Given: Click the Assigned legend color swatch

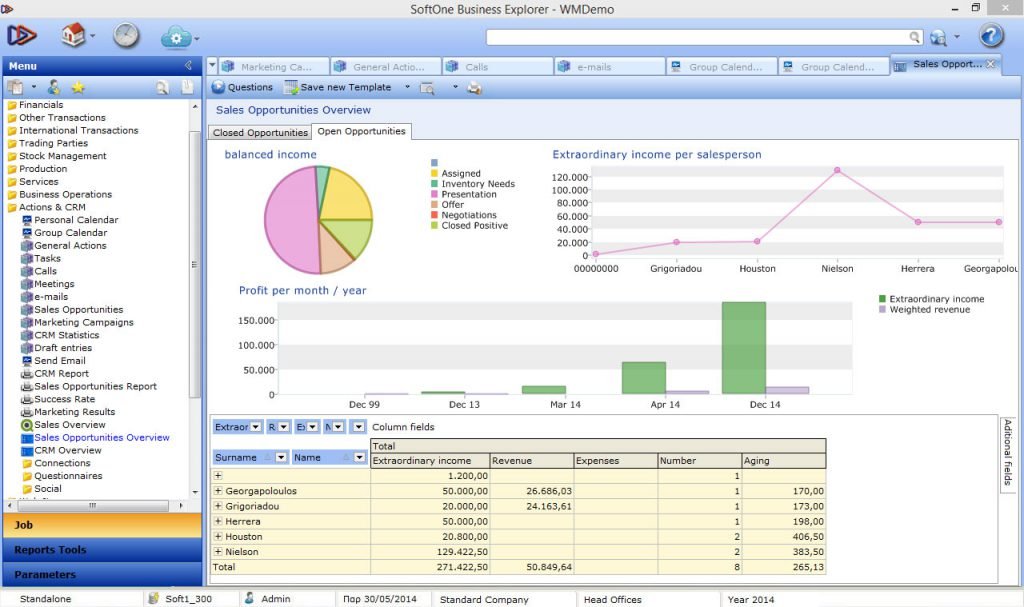Looking at the screenshot, I should pyautogui.click(x=434, y=173).
